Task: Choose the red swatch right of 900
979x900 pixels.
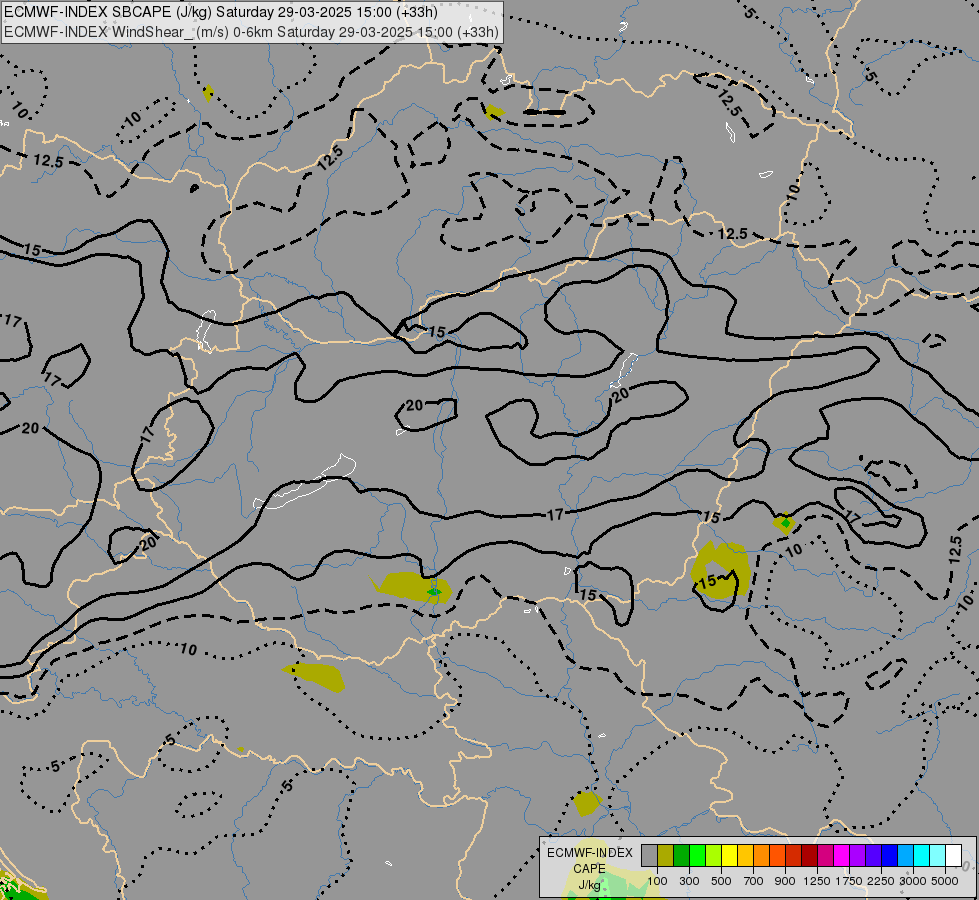Action: point(794,856)
